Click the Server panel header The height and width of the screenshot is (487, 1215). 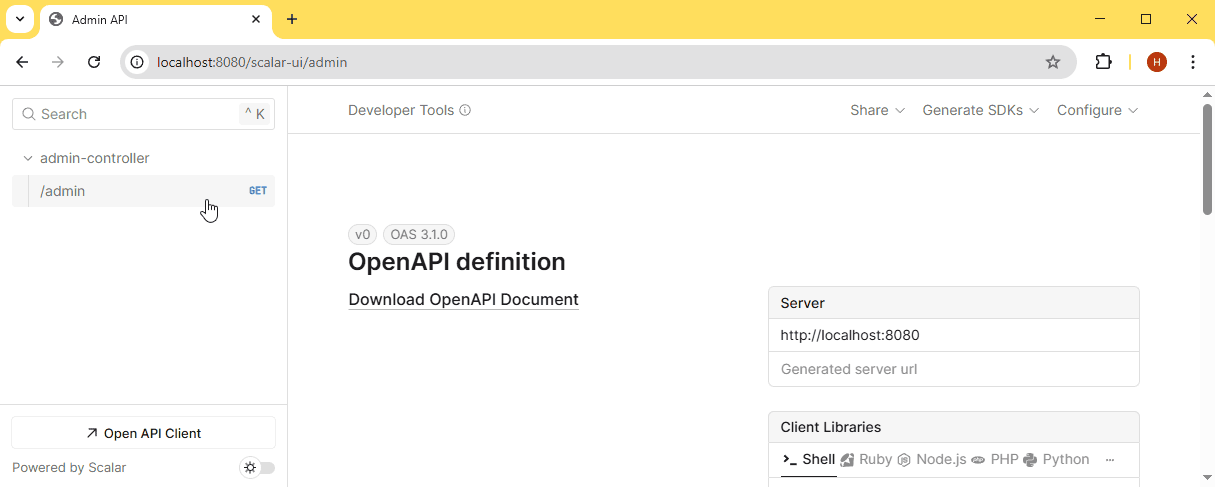click(954, 303)
